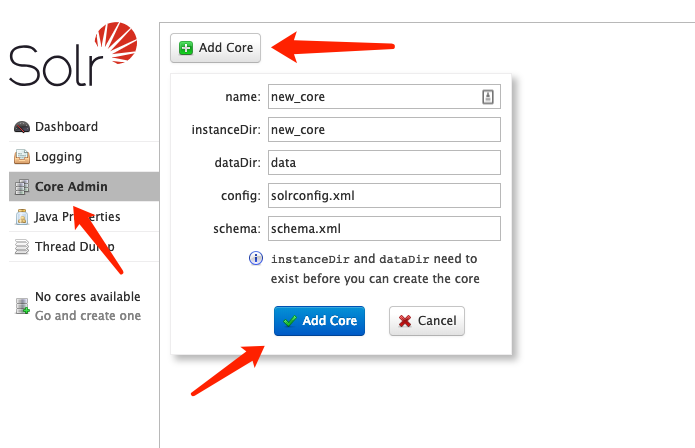Click the schema.xml input field
This screenshot has height=448, width=695.
click(384, 228)
